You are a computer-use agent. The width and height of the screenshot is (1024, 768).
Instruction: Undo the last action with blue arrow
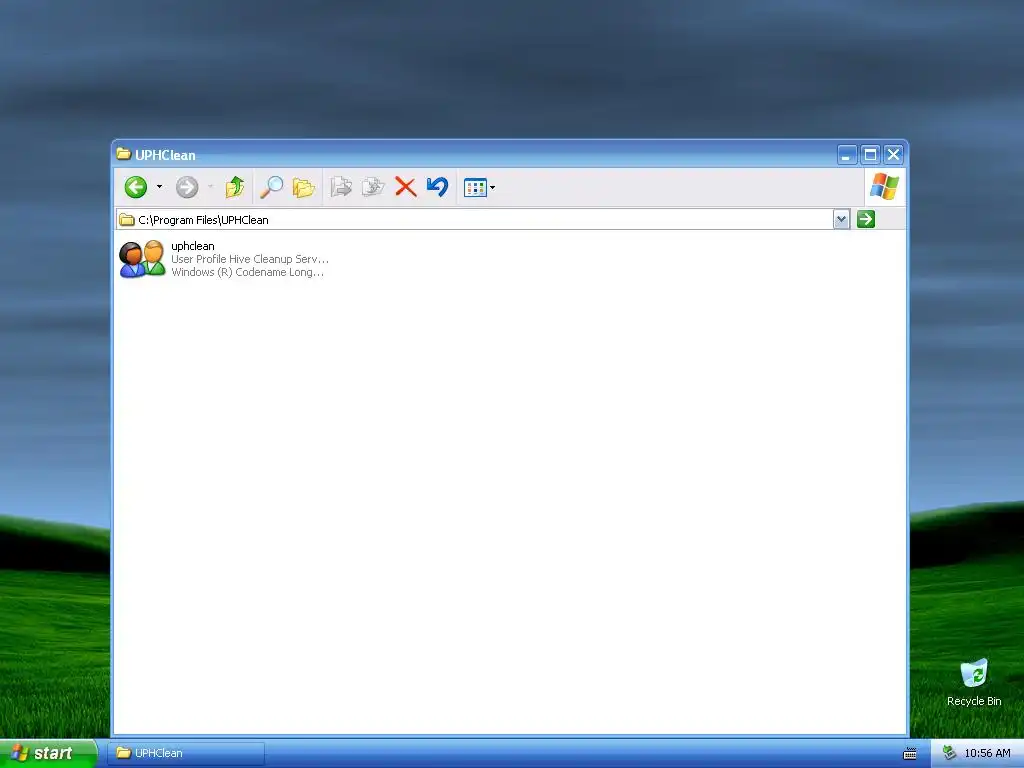[x=438, y=187]
